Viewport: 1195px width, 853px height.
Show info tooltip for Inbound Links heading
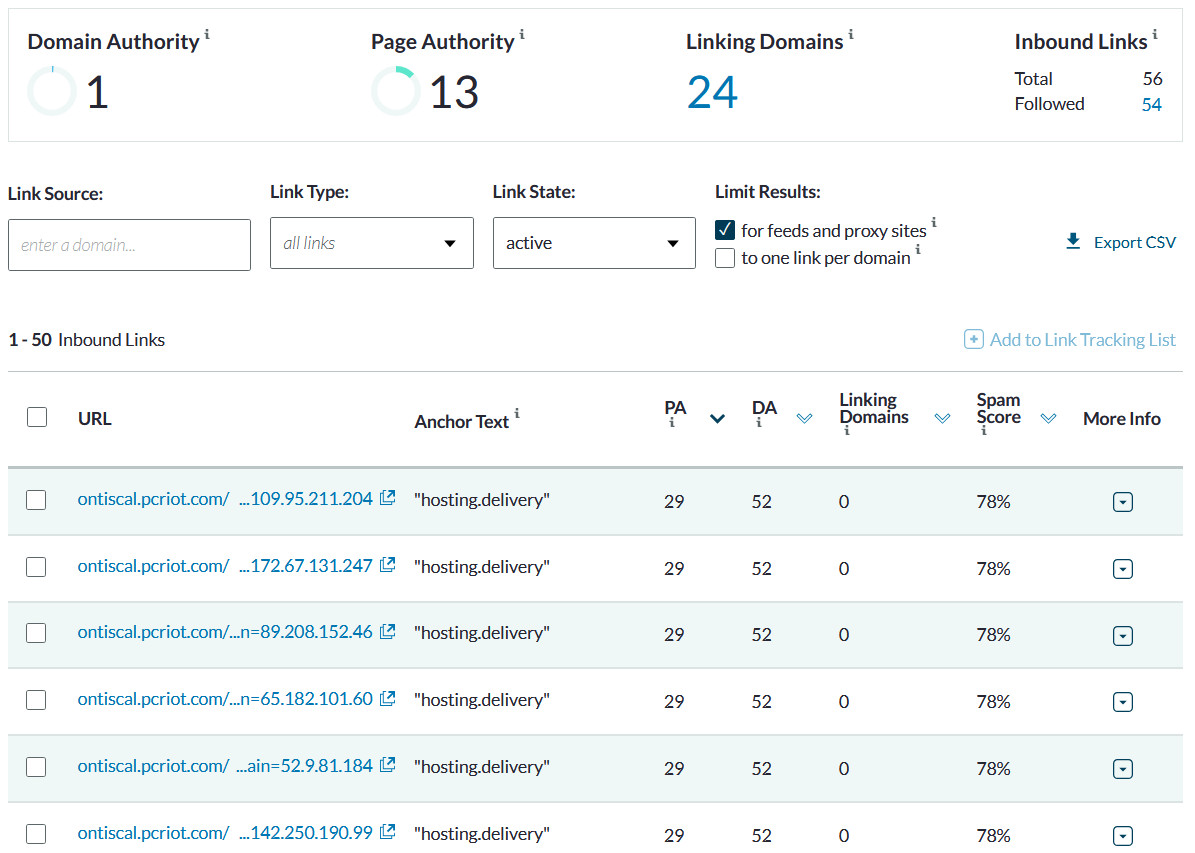1155,34
